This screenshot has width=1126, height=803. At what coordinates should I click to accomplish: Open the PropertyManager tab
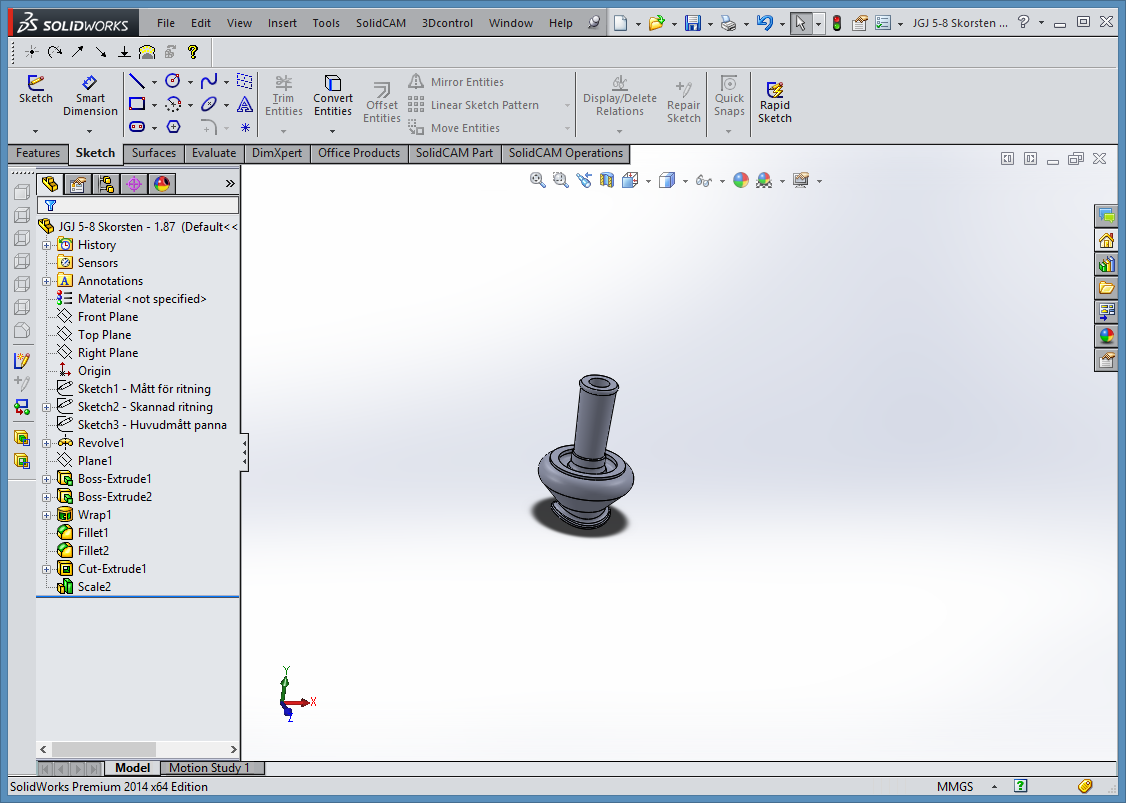[78, 184]
